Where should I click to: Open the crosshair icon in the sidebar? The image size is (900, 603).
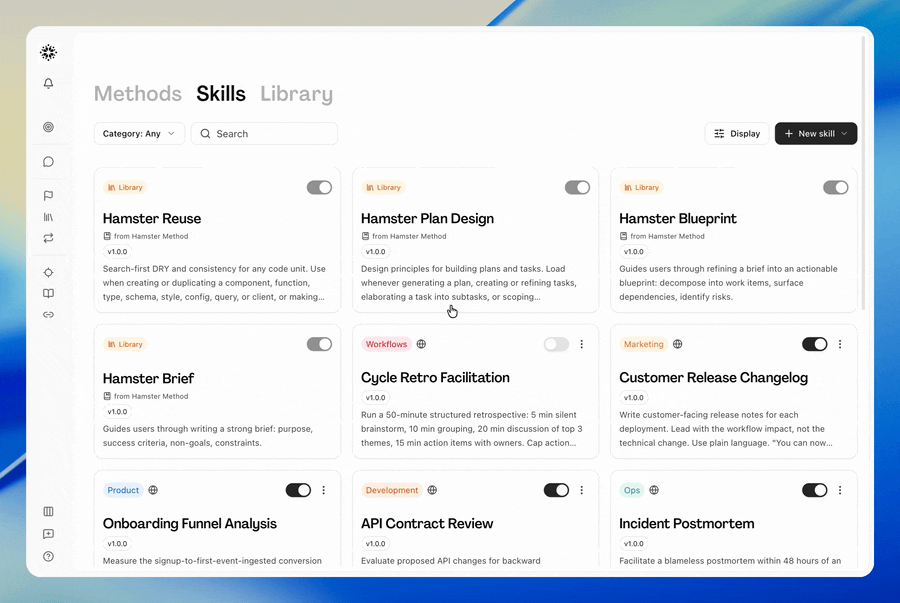pyautogui.click(x=48, y=273)
